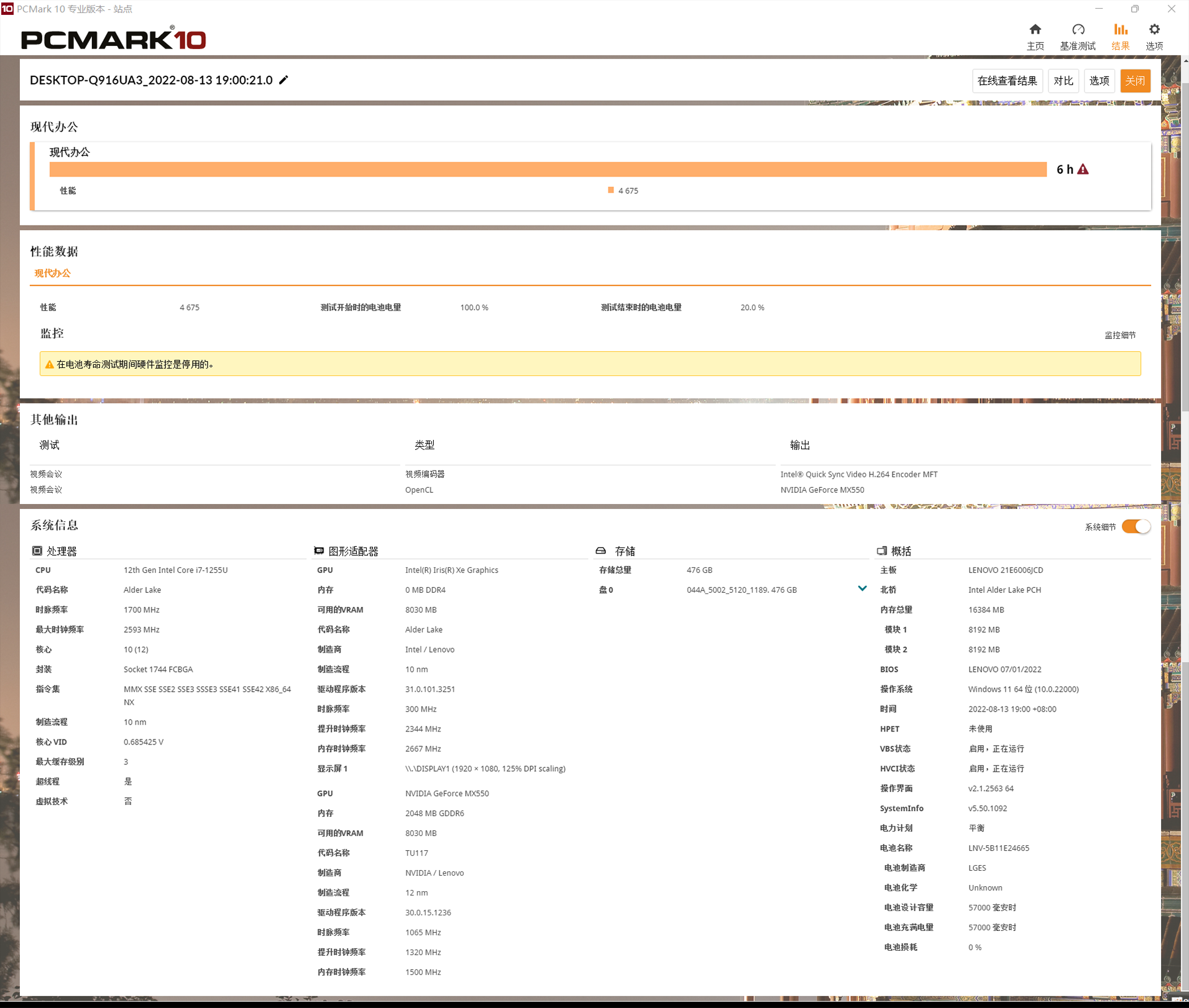This screenshot has width=1189, height=1008.
Task: Click the 封装 Socket 1744 FCBGA value
Action: pyautogui.click(x=158, y=669)
